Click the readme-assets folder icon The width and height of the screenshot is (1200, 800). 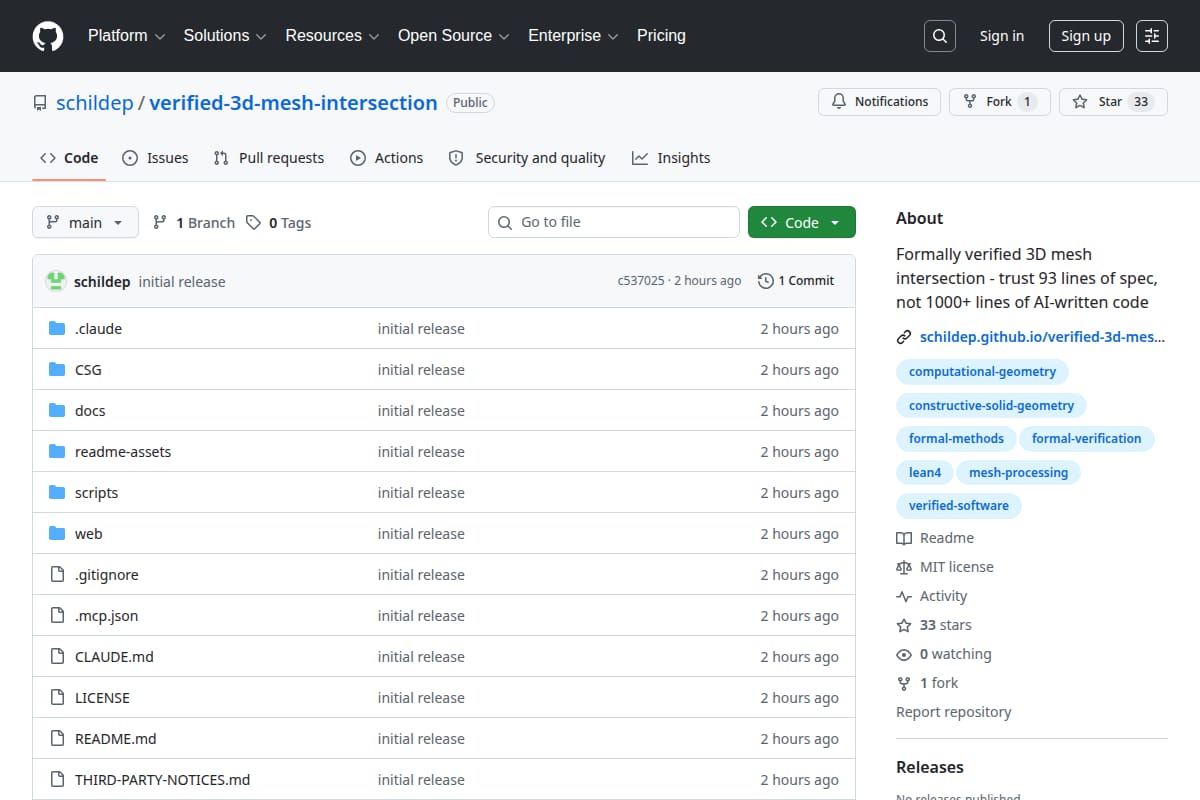[57, 452]
